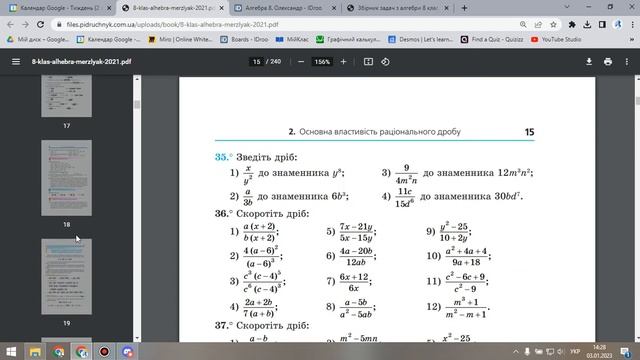640x360 pixels.
Task: Open the Miro Online Whiteboard bookmark
Action: (x=181, y=39)
